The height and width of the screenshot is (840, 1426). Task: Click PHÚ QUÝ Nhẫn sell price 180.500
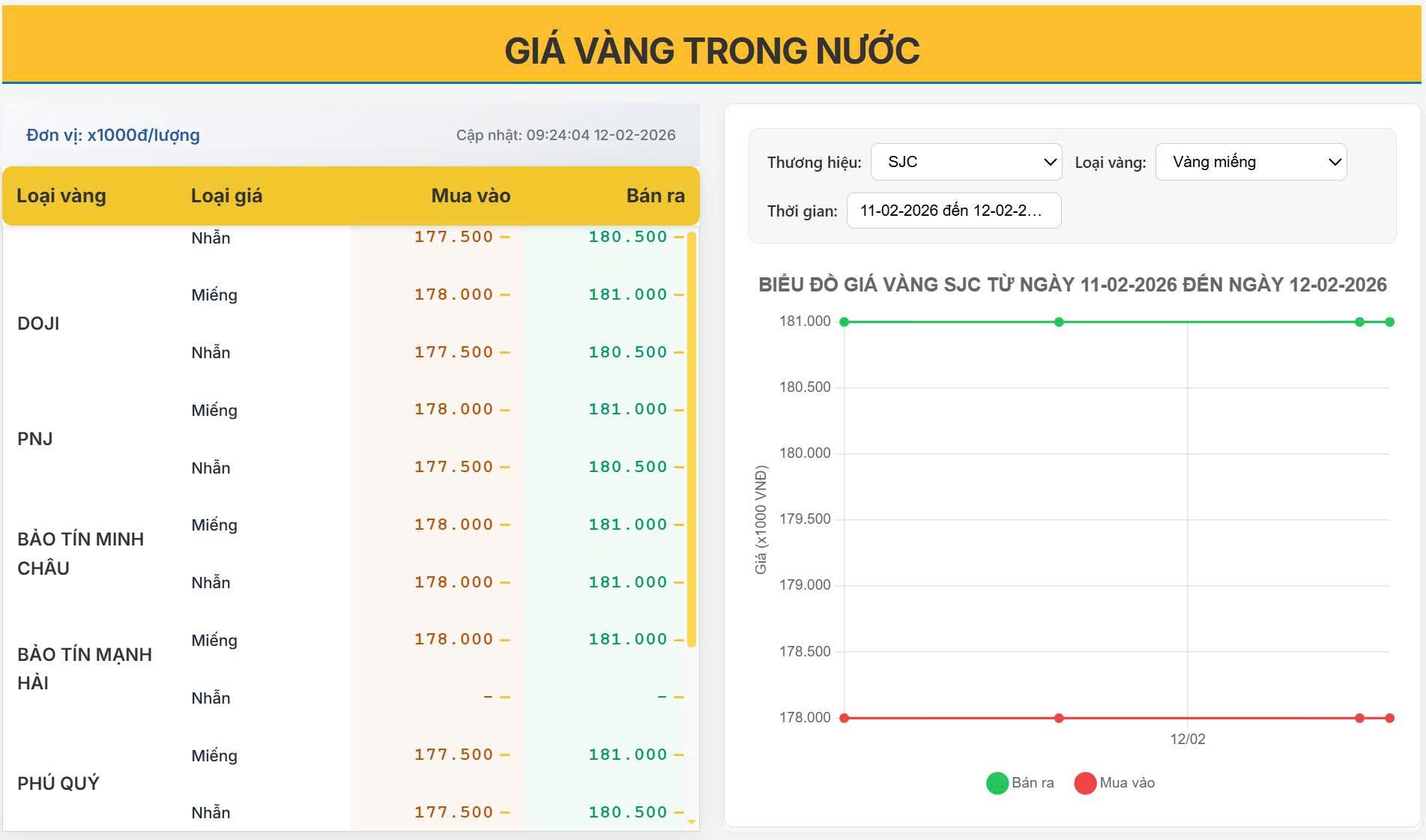click(x=627, y=812)
